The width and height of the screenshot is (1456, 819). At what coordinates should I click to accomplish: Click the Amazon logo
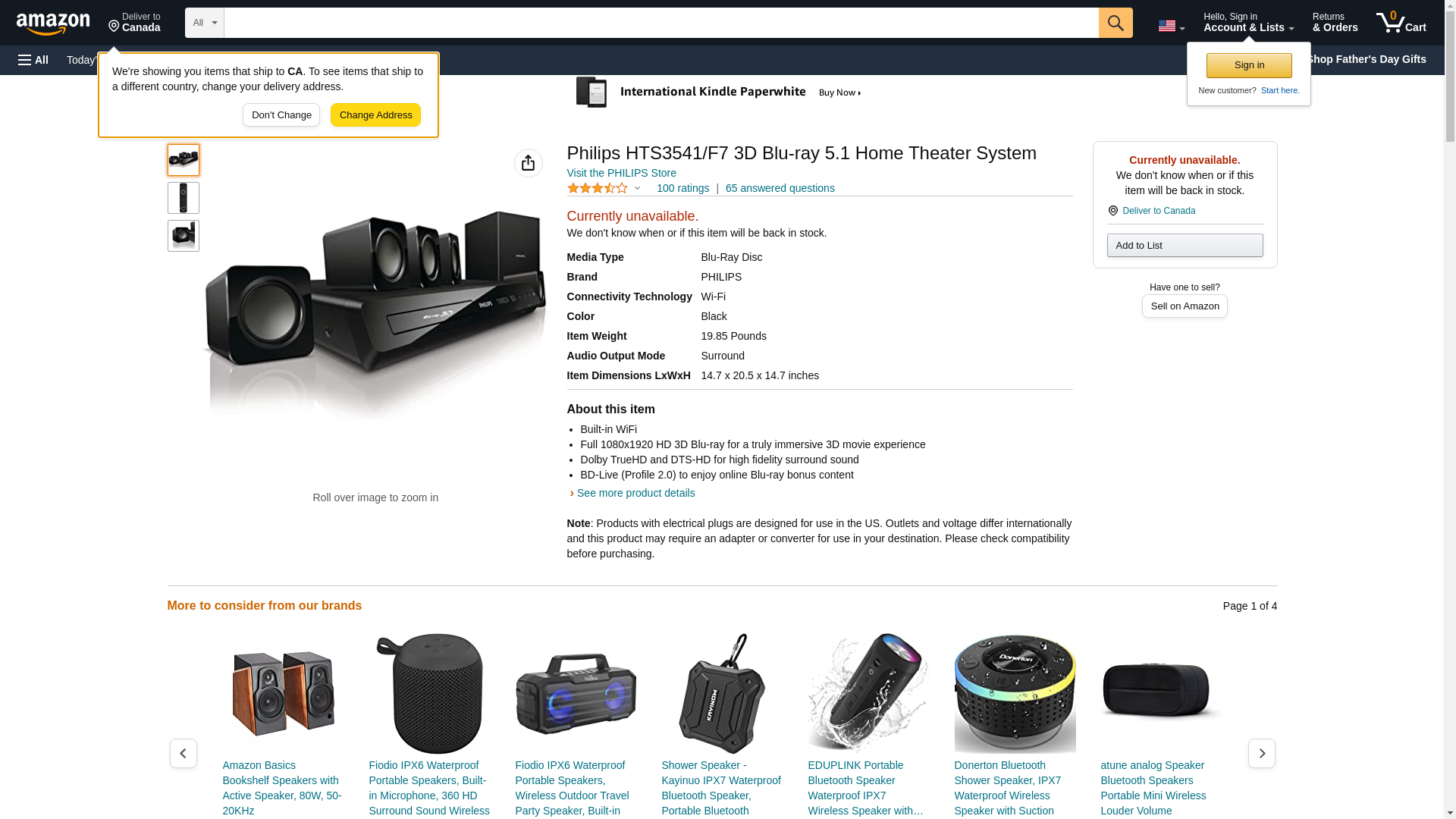pos(53,24)
